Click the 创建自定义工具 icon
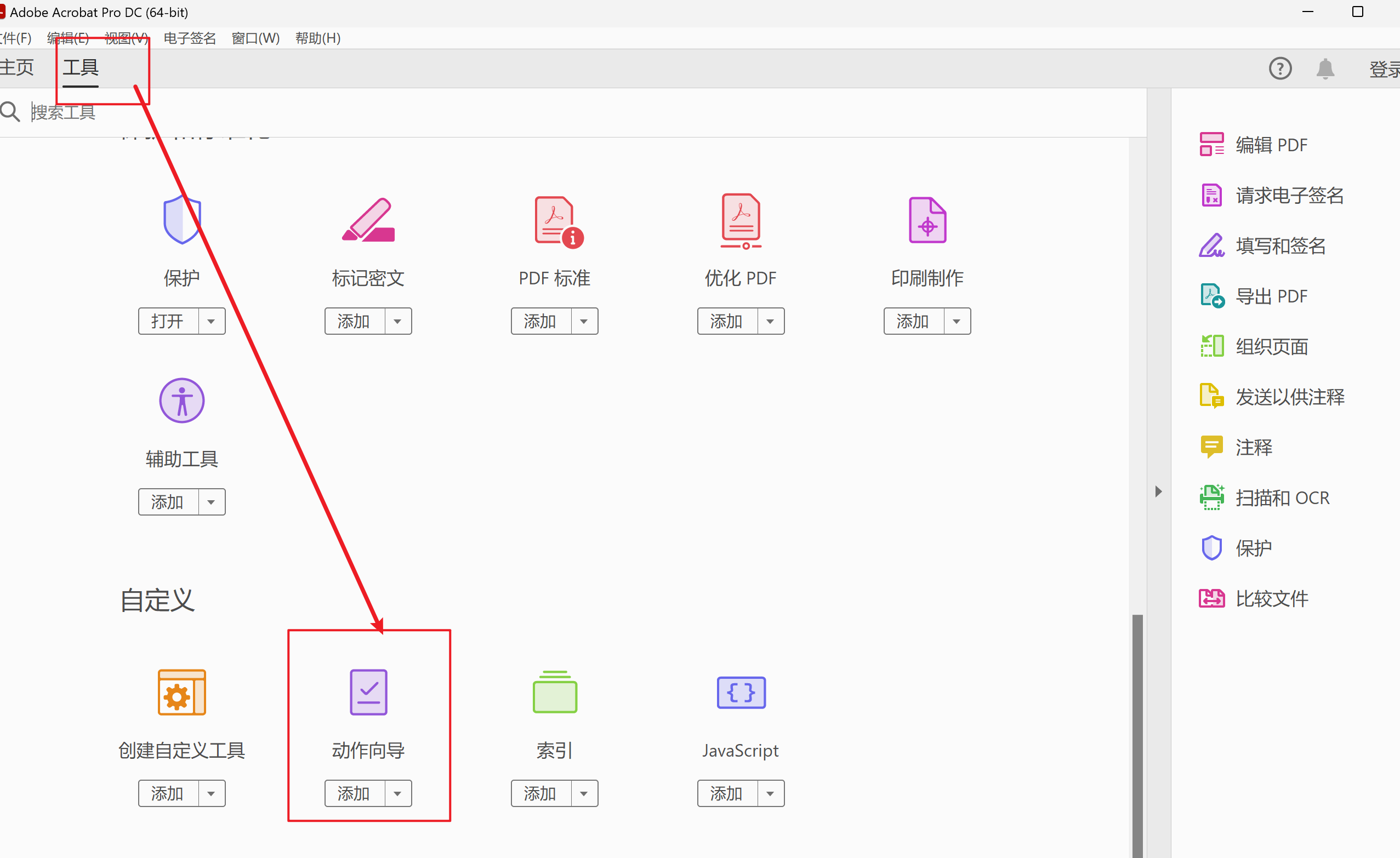Image resolution: width=1400 pixels, height=858 pixels. click(x=182, y=691)
